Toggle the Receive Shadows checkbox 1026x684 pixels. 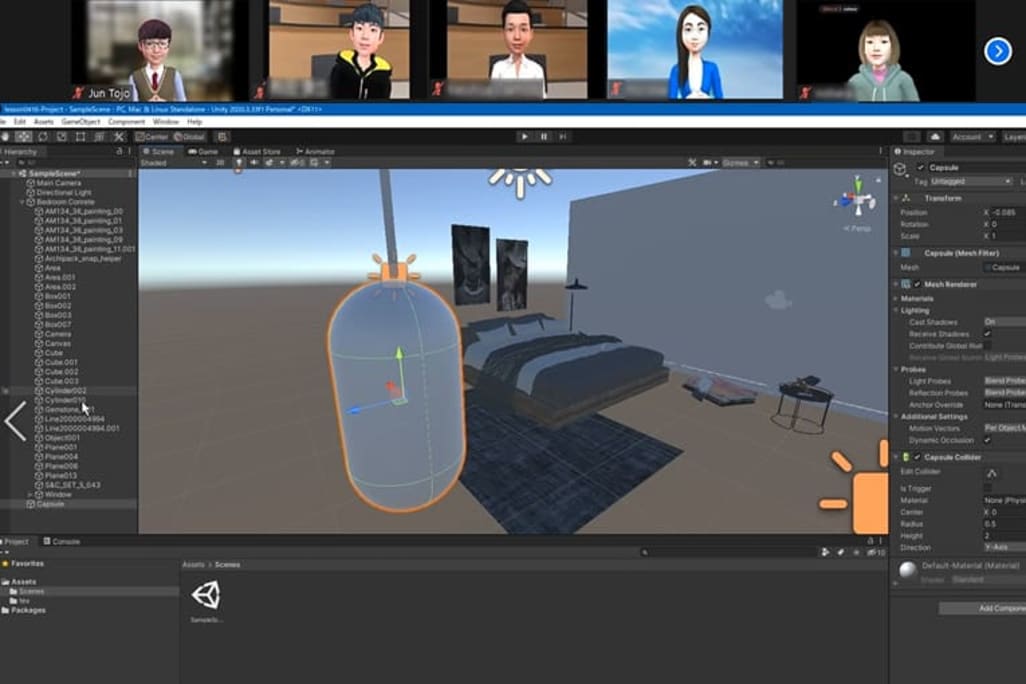point(987,334)
